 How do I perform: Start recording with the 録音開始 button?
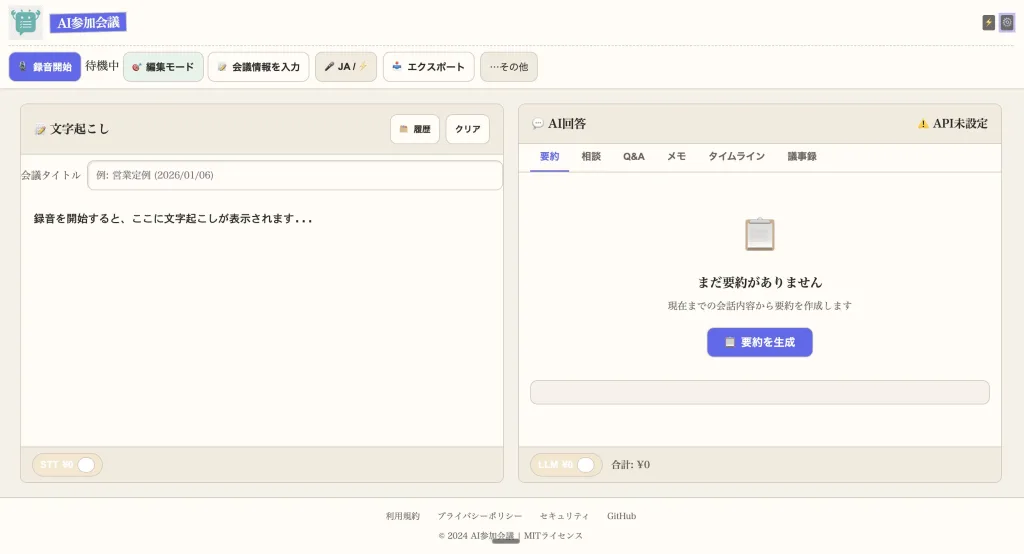(45, 67)
